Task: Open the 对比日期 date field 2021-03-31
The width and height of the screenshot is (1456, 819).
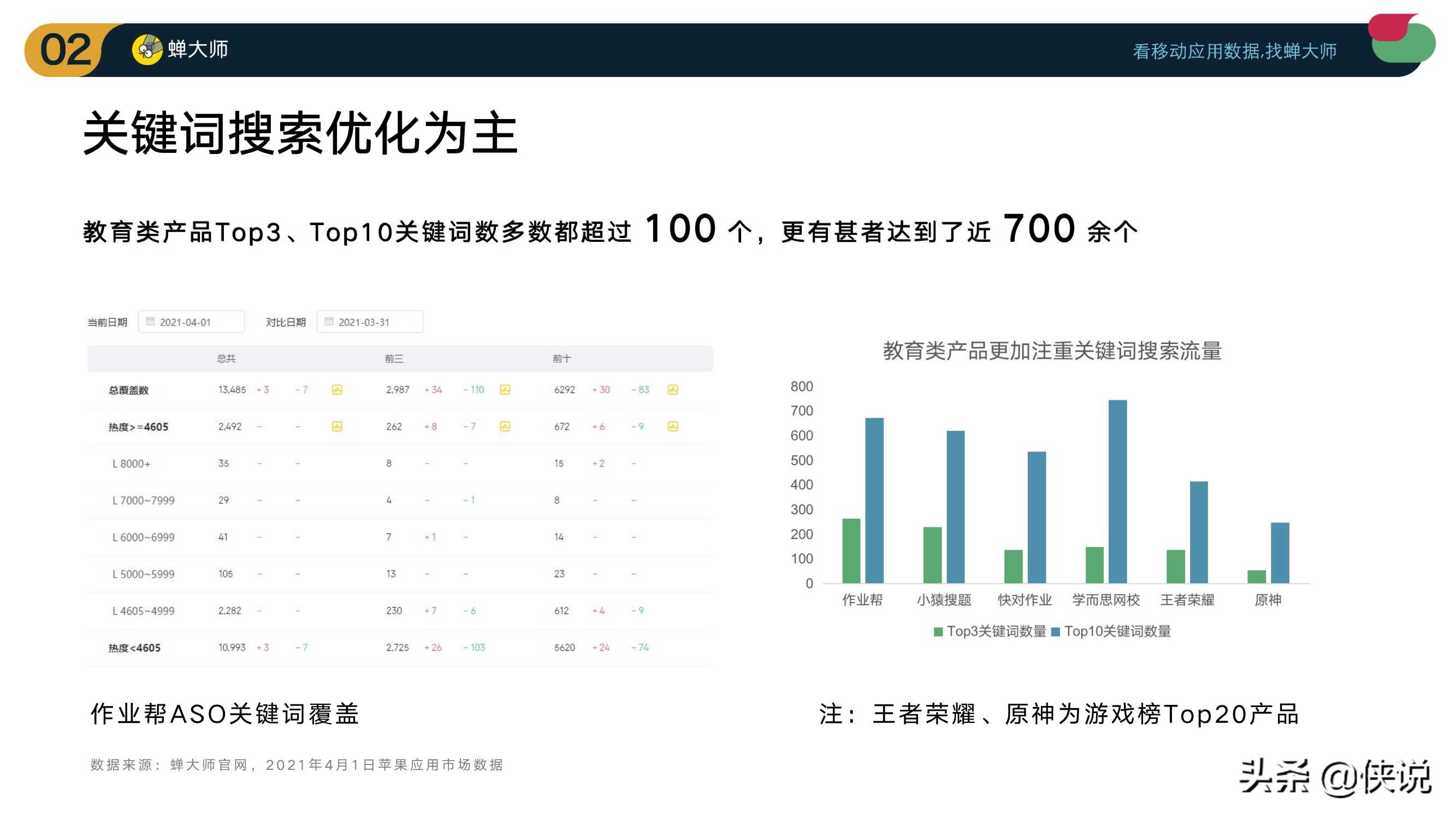Action: pyautogui.click(x=370, y=322)
